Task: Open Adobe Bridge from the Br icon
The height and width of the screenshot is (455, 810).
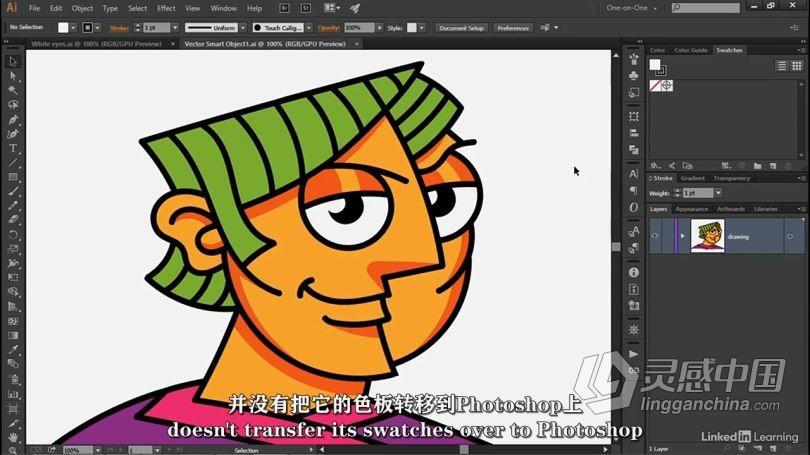Action: pos(284,8)
